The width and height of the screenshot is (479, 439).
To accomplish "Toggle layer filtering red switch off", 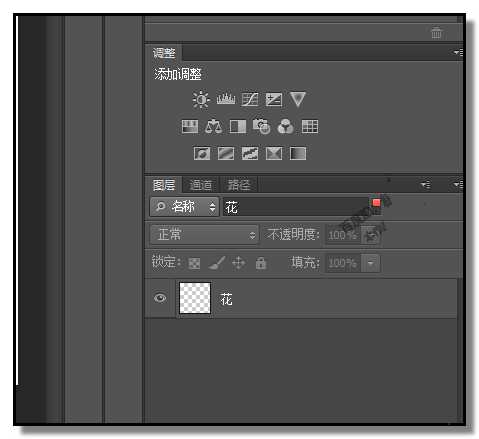I will coord(376,202).
